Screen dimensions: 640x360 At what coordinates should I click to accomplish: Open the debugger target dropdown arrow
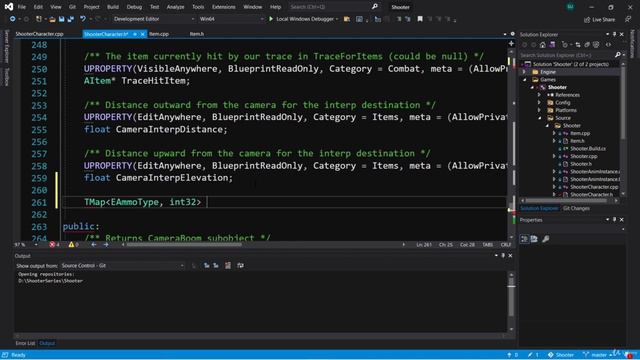coord(337,19)
